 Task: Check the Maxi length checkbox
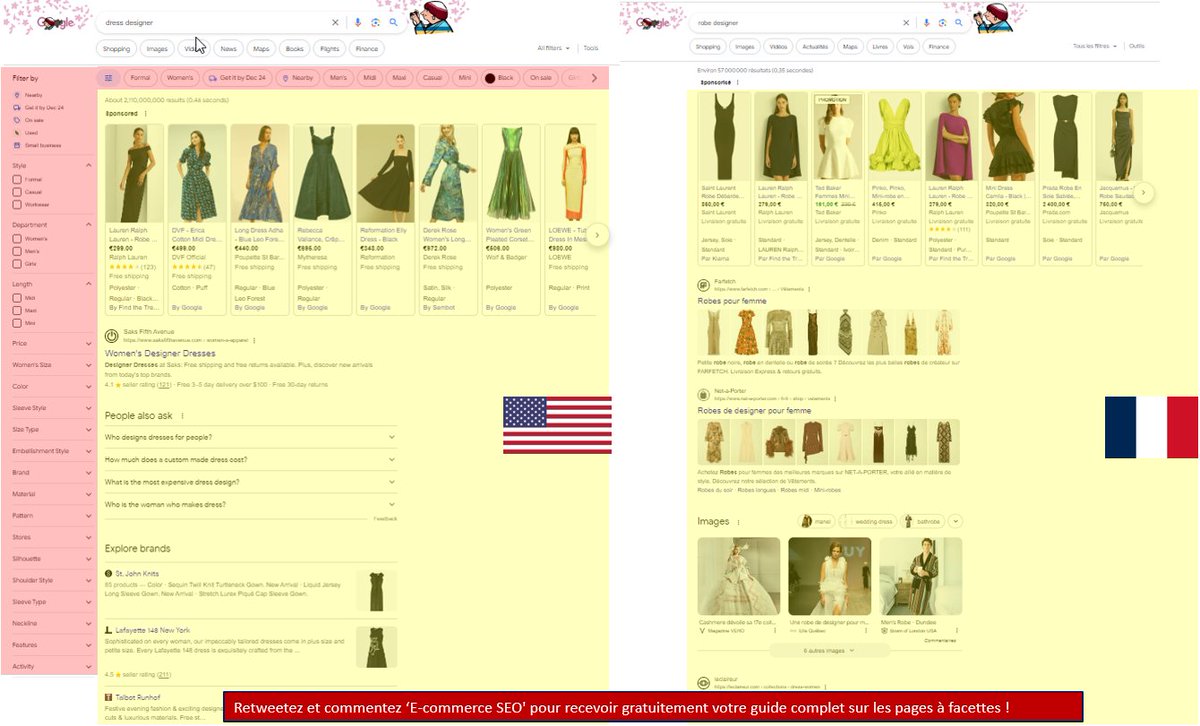[17, 311]
